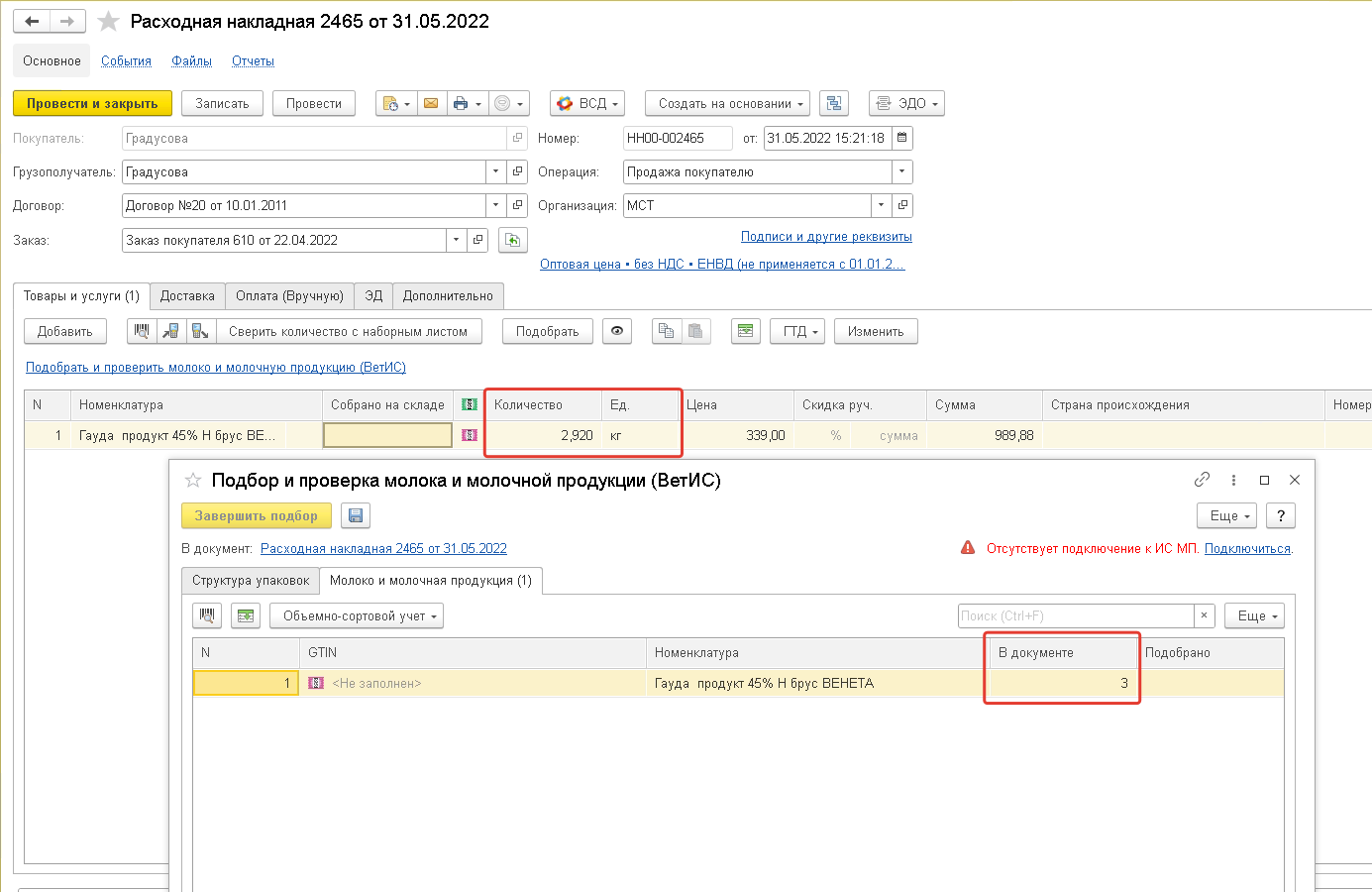Click the data terminal load icon in the goods toolbar
The image size is (1372, 892).
[x=171, y=331]
